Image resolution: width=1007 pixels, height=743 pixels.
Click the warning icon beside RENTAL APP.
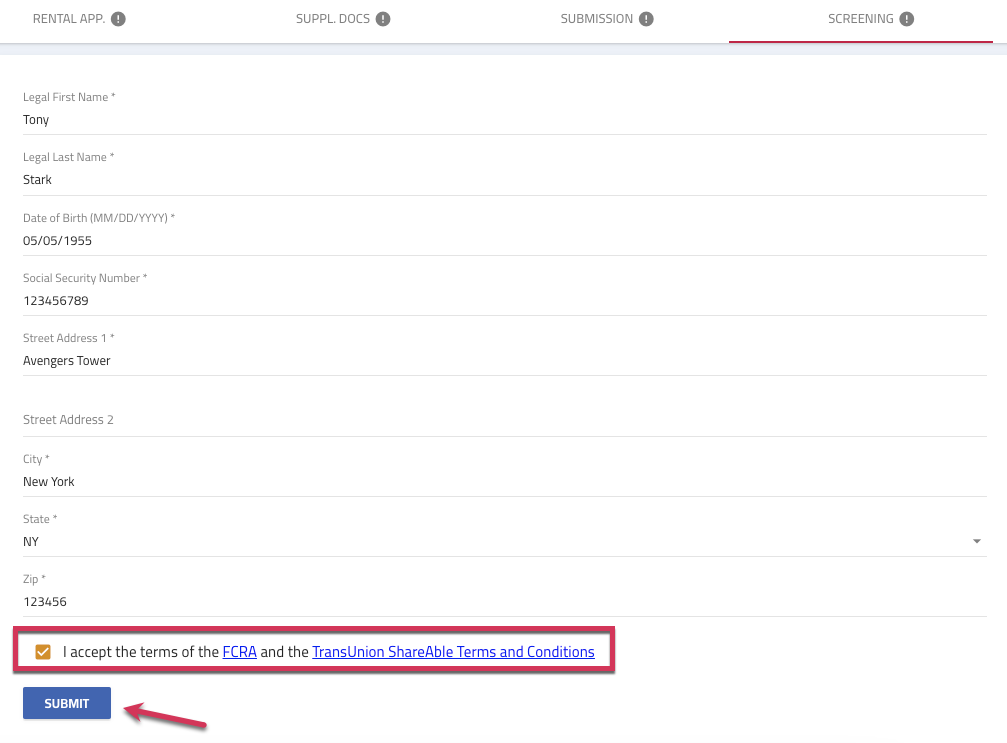[x=118, y=19]
